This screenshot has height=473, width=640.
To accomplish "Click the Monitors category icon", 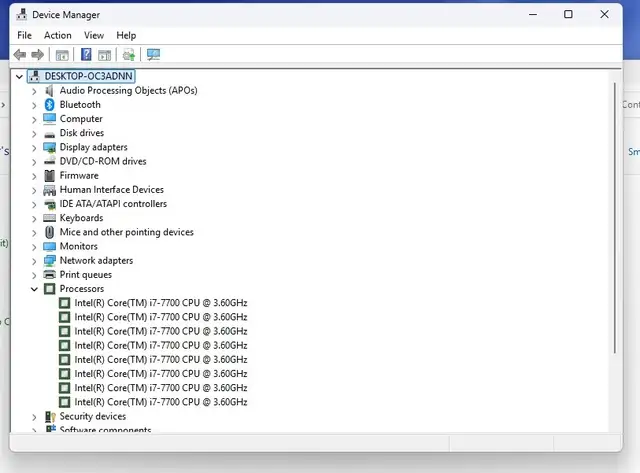I will click(49, 246).
